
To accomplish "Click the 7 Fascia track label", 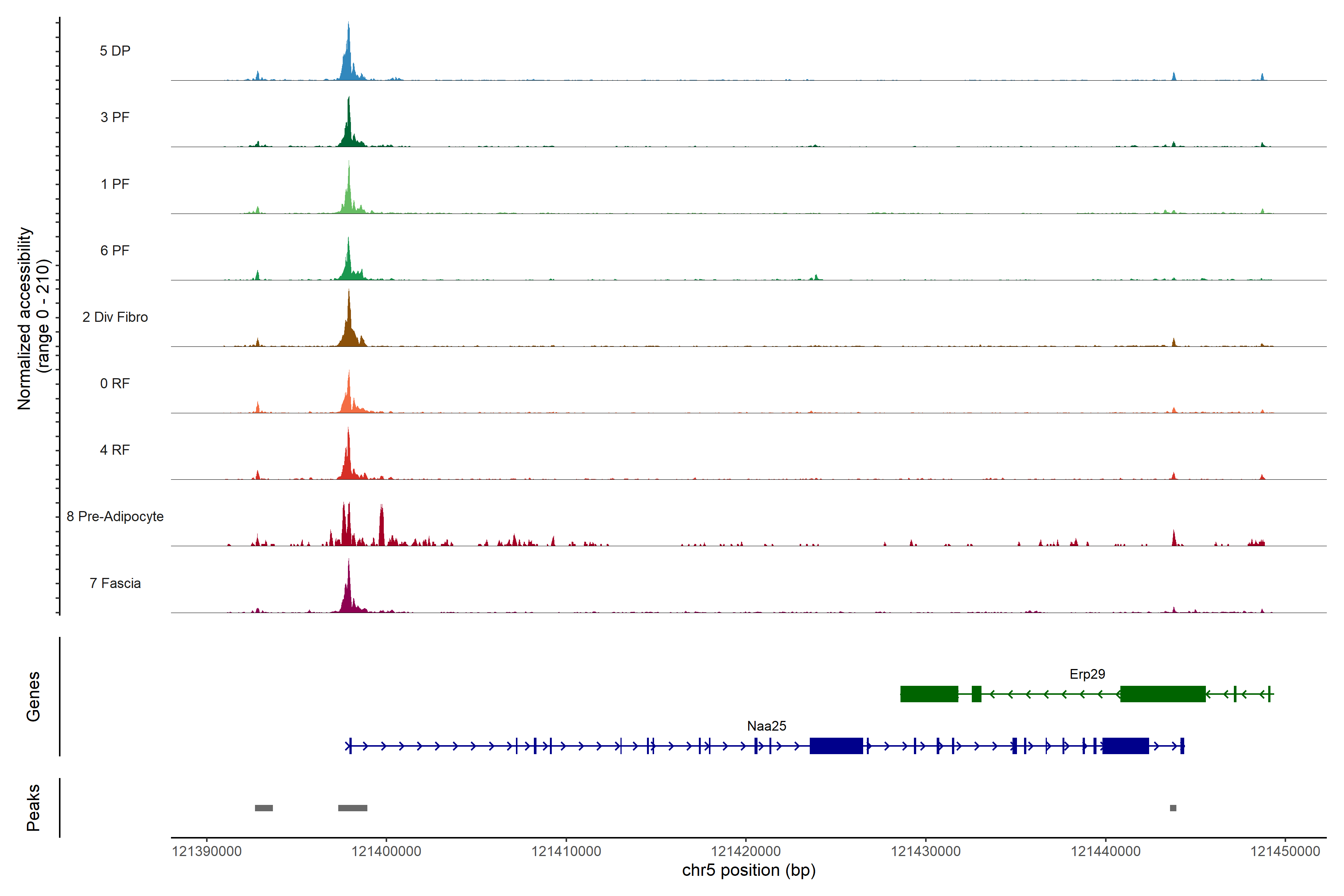I will (115, 583).
